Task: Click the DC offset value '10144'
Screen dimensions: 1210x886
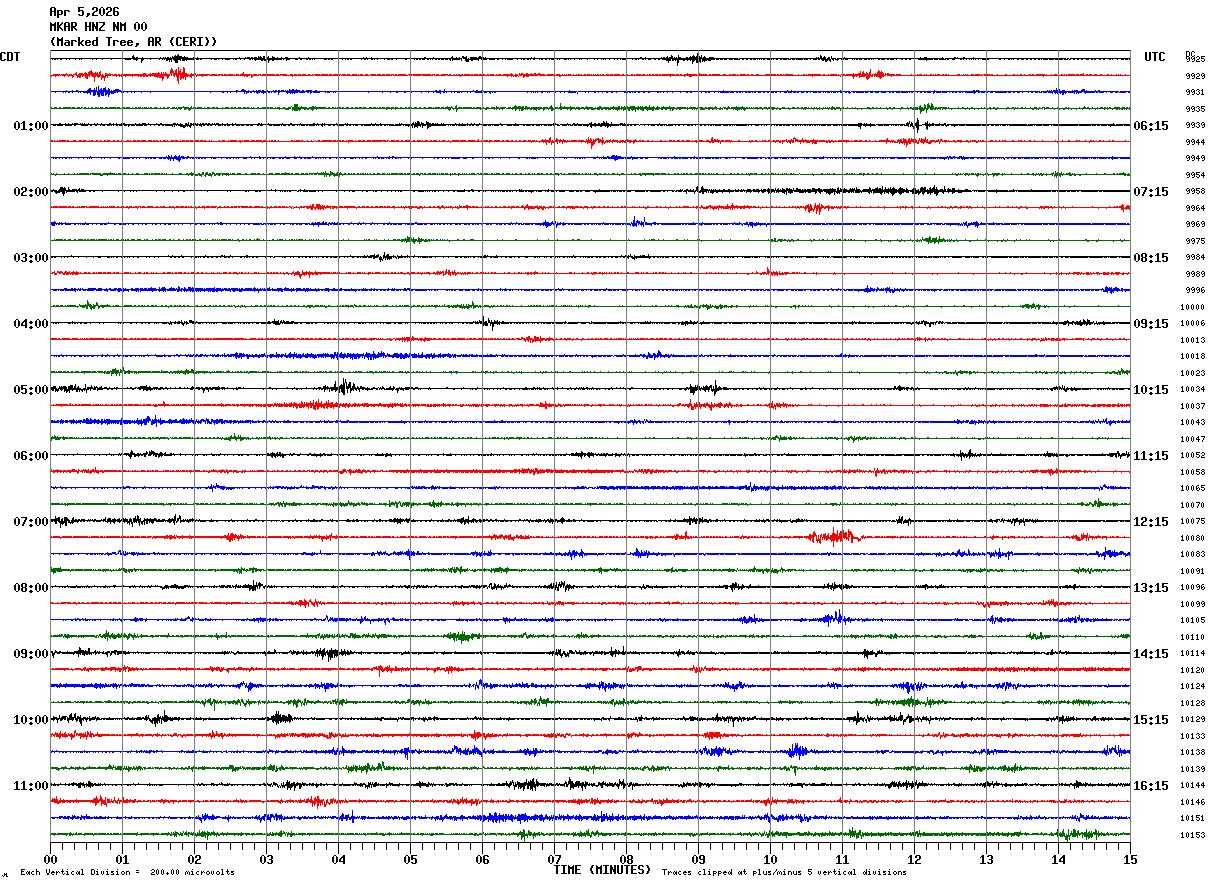Action: 1193,786
